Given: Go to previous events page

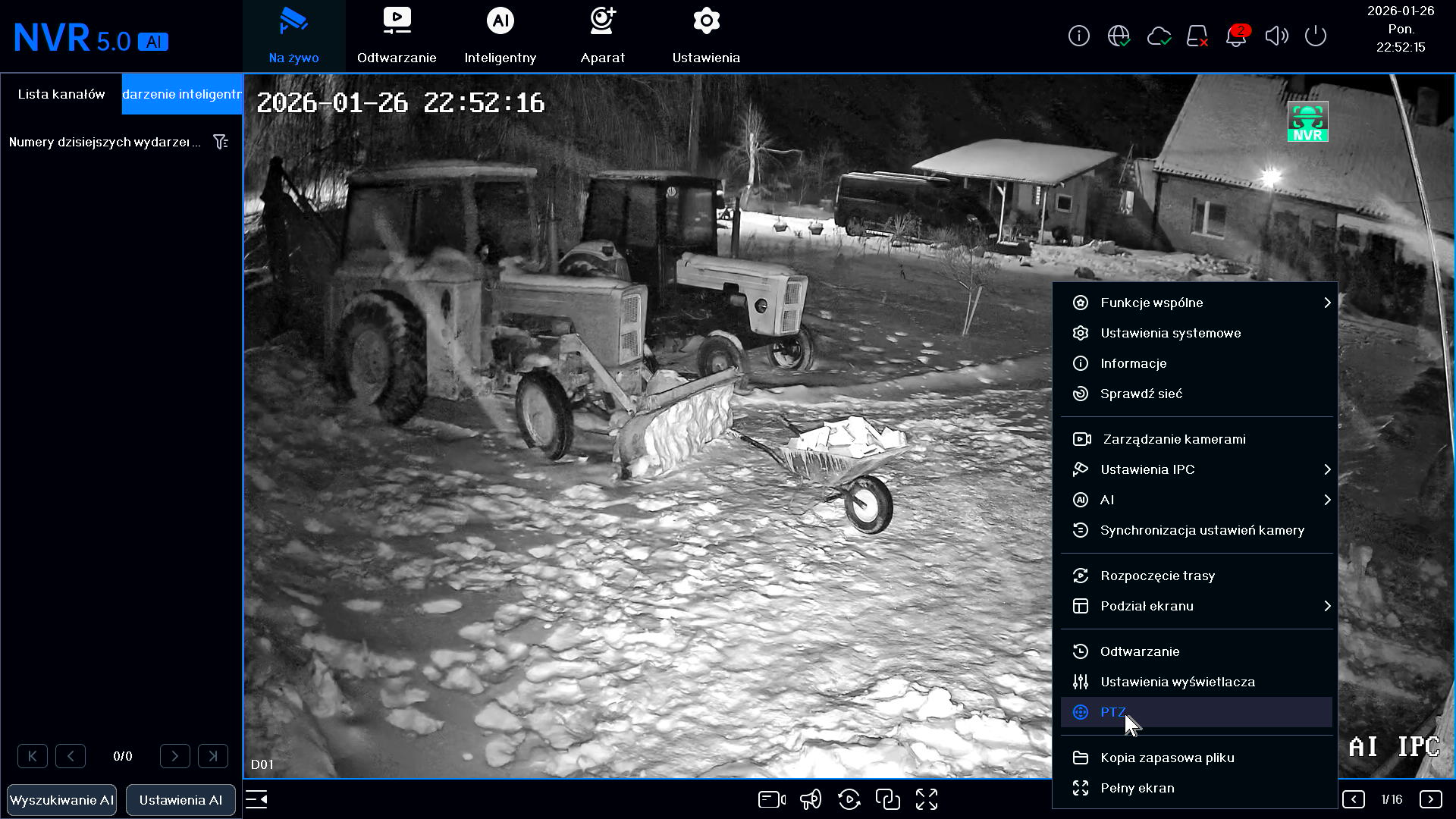Looking at the screenshot, I should (x=71, y=756).
